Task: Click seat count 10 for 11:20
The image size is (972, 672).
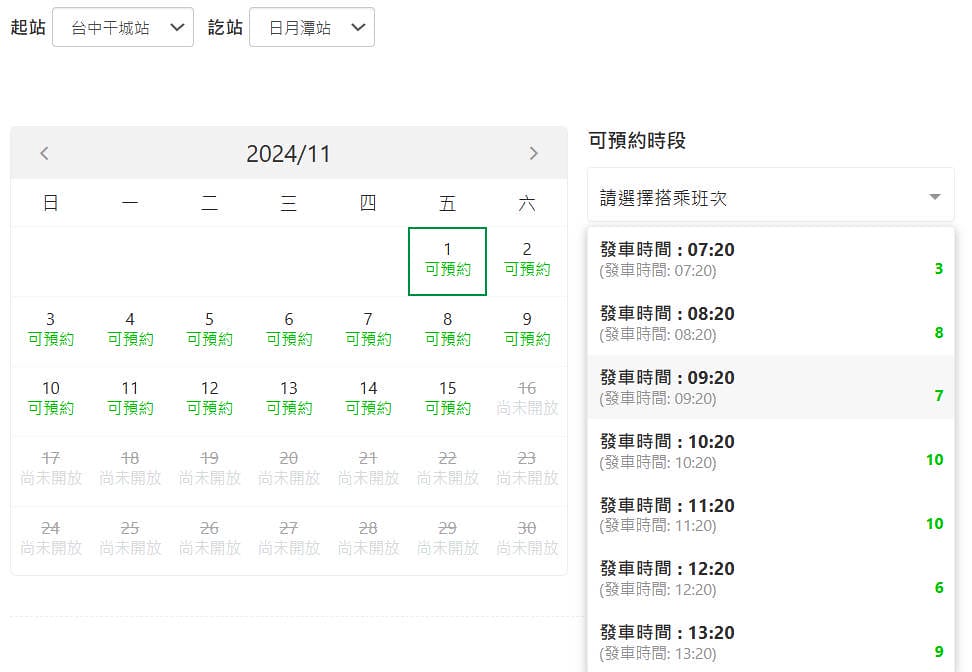Action: coord(935,524)
